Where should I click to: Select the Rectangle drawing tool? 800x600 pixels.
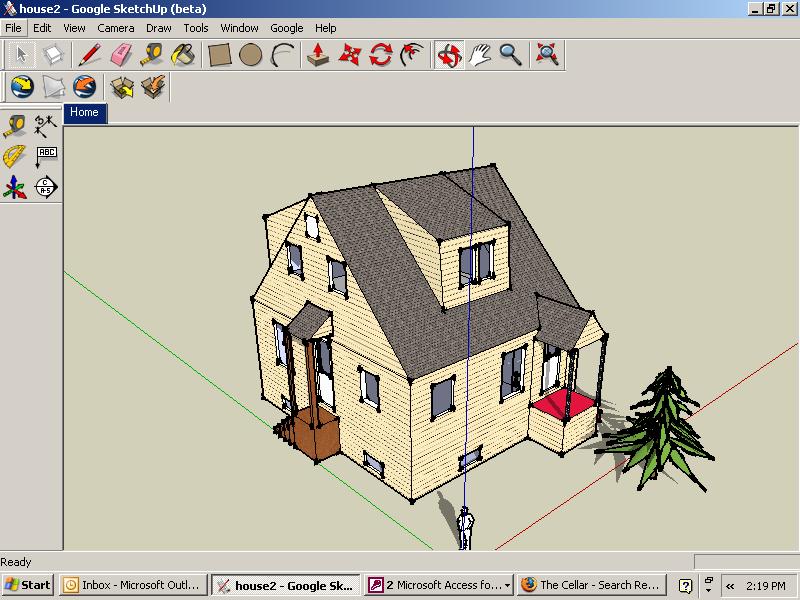tap(219, 55)
